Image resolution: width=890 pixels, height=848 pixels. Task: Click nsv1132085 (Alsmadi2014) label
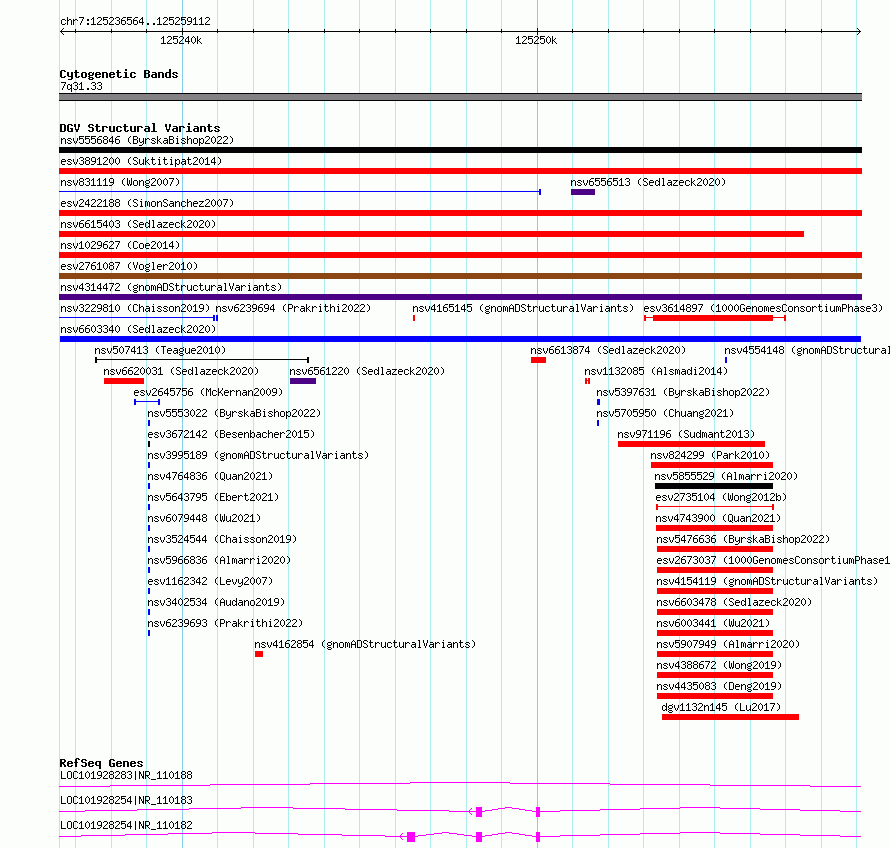coord(656,371)
